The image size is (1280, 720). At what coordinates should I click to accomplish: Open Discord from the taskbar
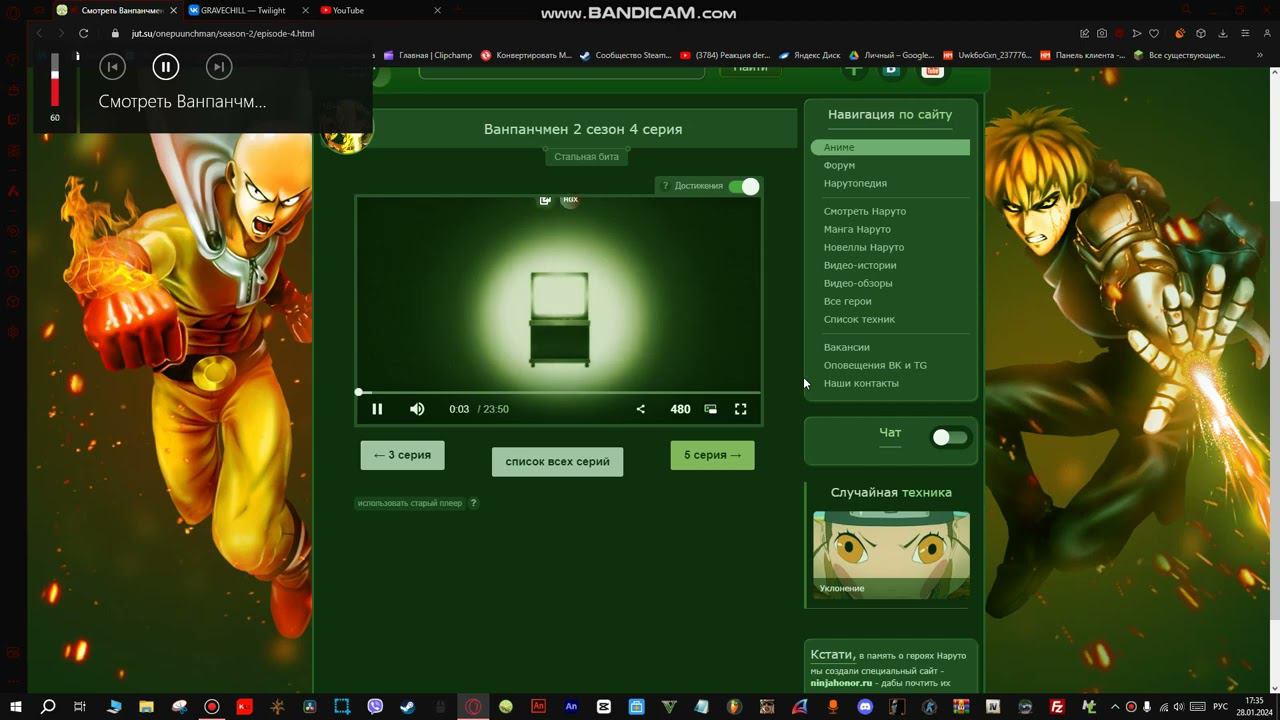pyautogui.click(x=865, y=707)
